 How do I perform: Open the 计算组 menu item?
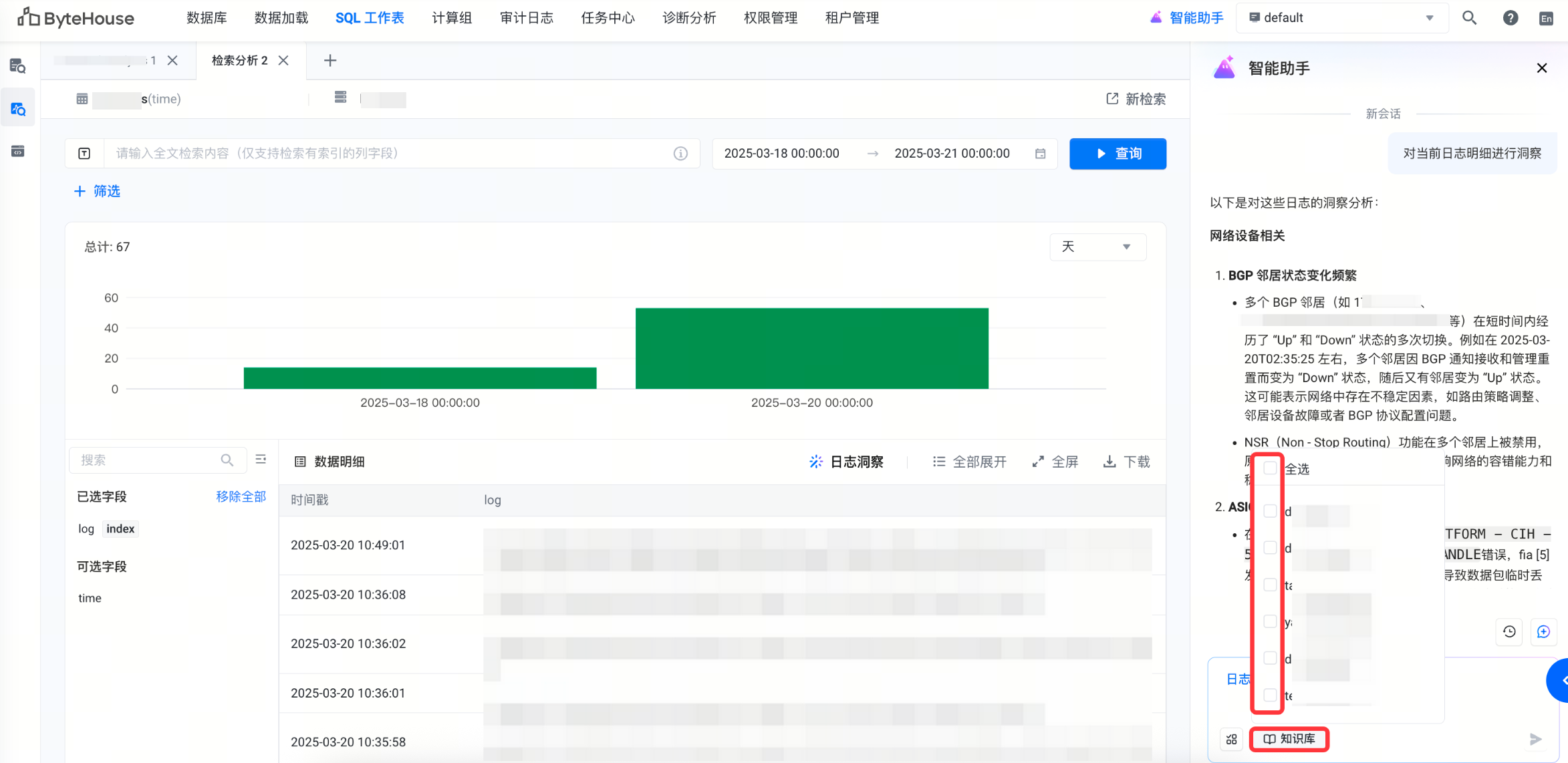point(452,18)
